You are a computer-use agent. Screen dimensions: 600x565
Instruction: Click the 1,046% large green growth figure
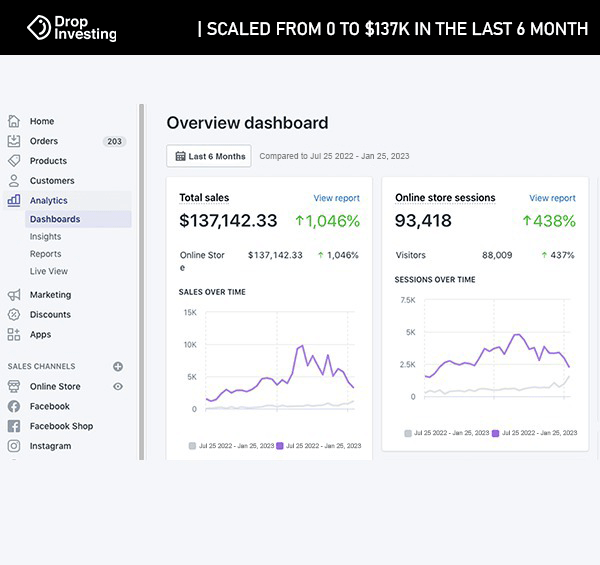(328, 221)
